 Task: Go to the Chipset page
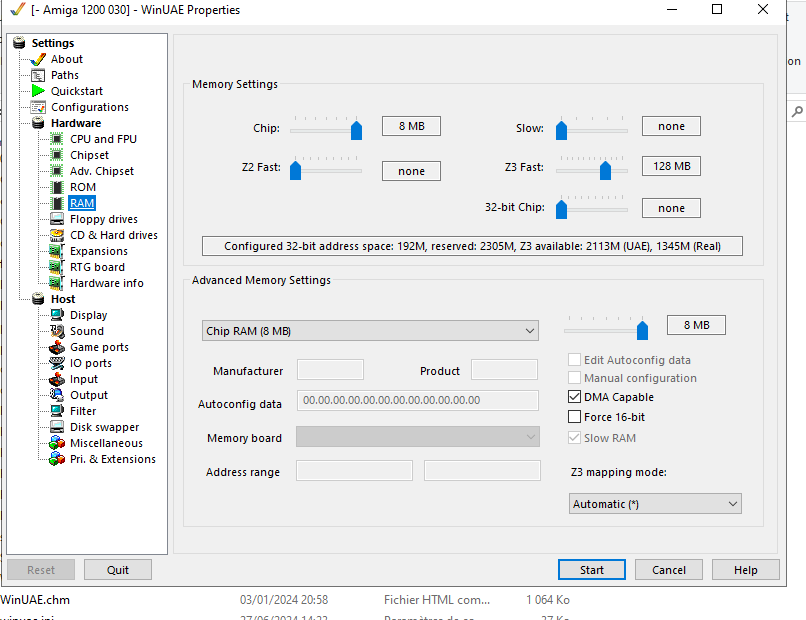(x=89, y=155)
